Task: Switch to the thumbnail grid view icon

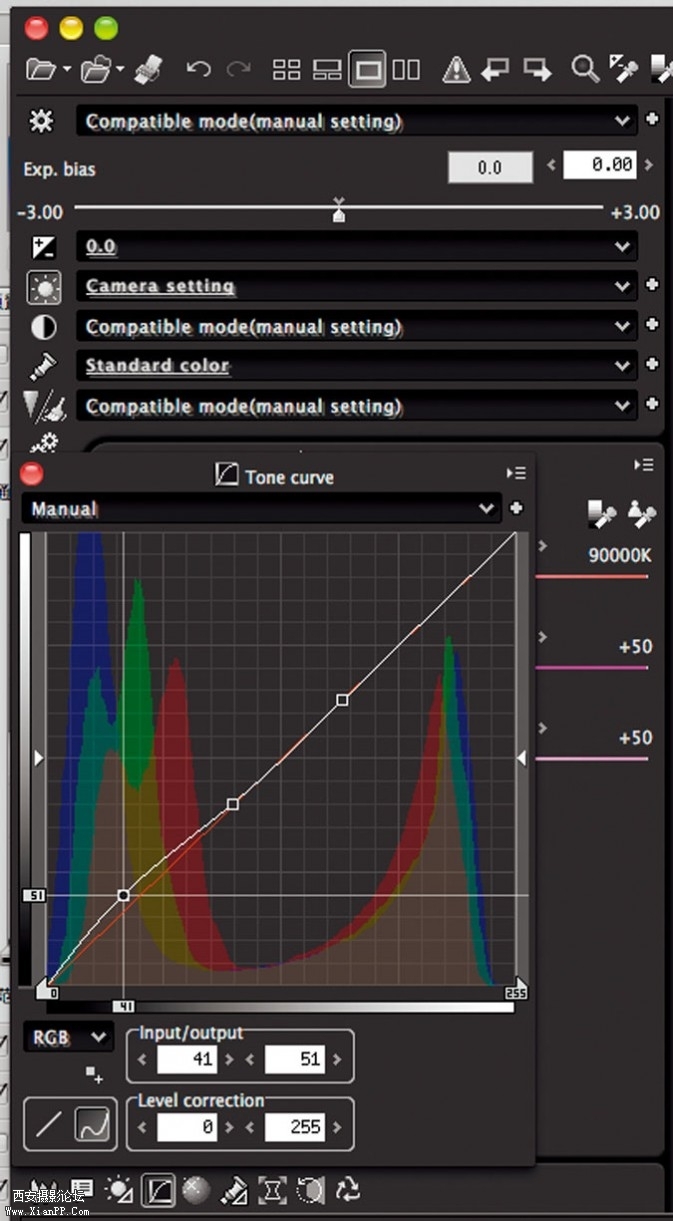Action: click(x=287, y=69)
